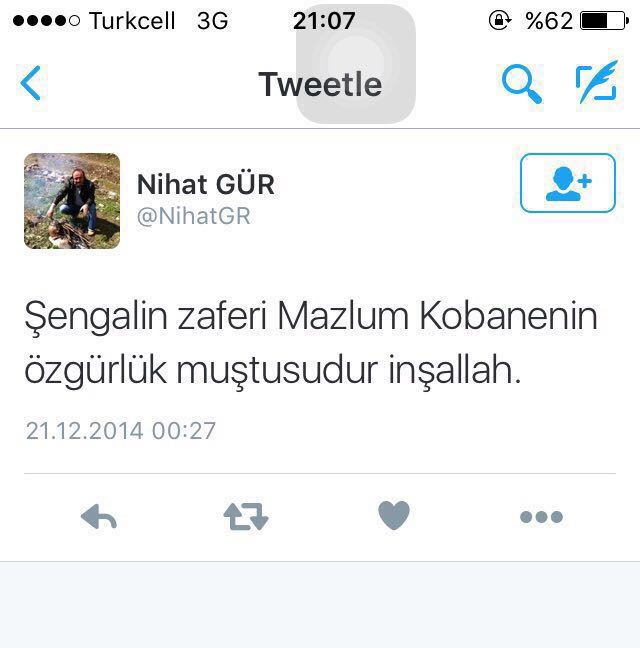Open the @NihatGR handle

coord(193,216)
